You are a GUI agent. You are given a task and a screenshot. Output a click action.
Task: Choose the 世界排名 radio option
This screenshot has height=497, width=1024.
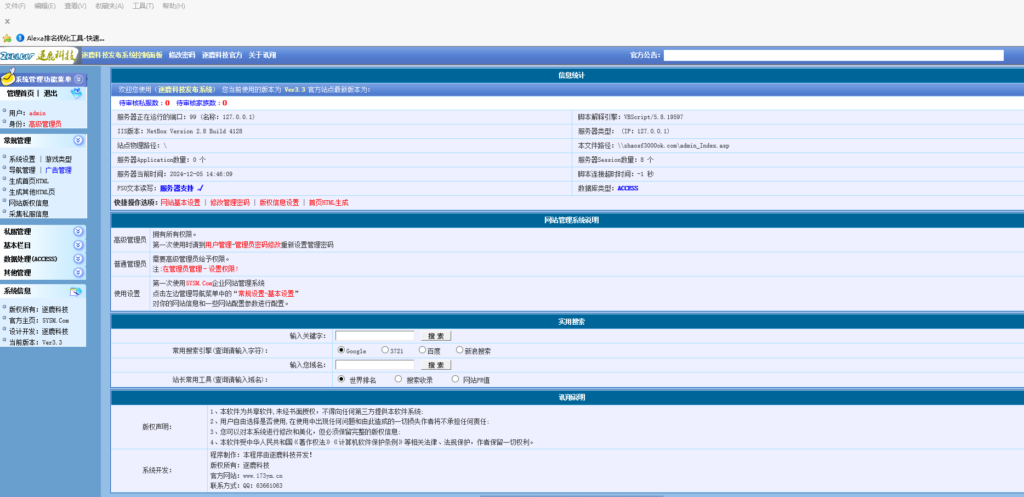coord(342,380)
